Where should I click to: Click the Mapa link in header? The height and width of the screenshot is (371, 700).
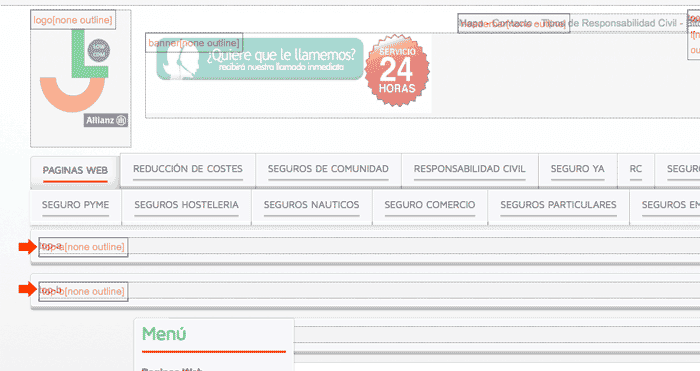(471, 23)
